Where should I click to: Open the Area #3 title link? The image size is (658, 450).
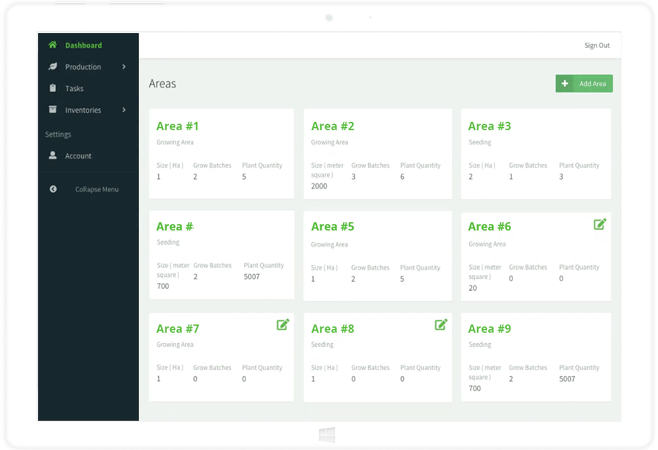coord(489,126)
